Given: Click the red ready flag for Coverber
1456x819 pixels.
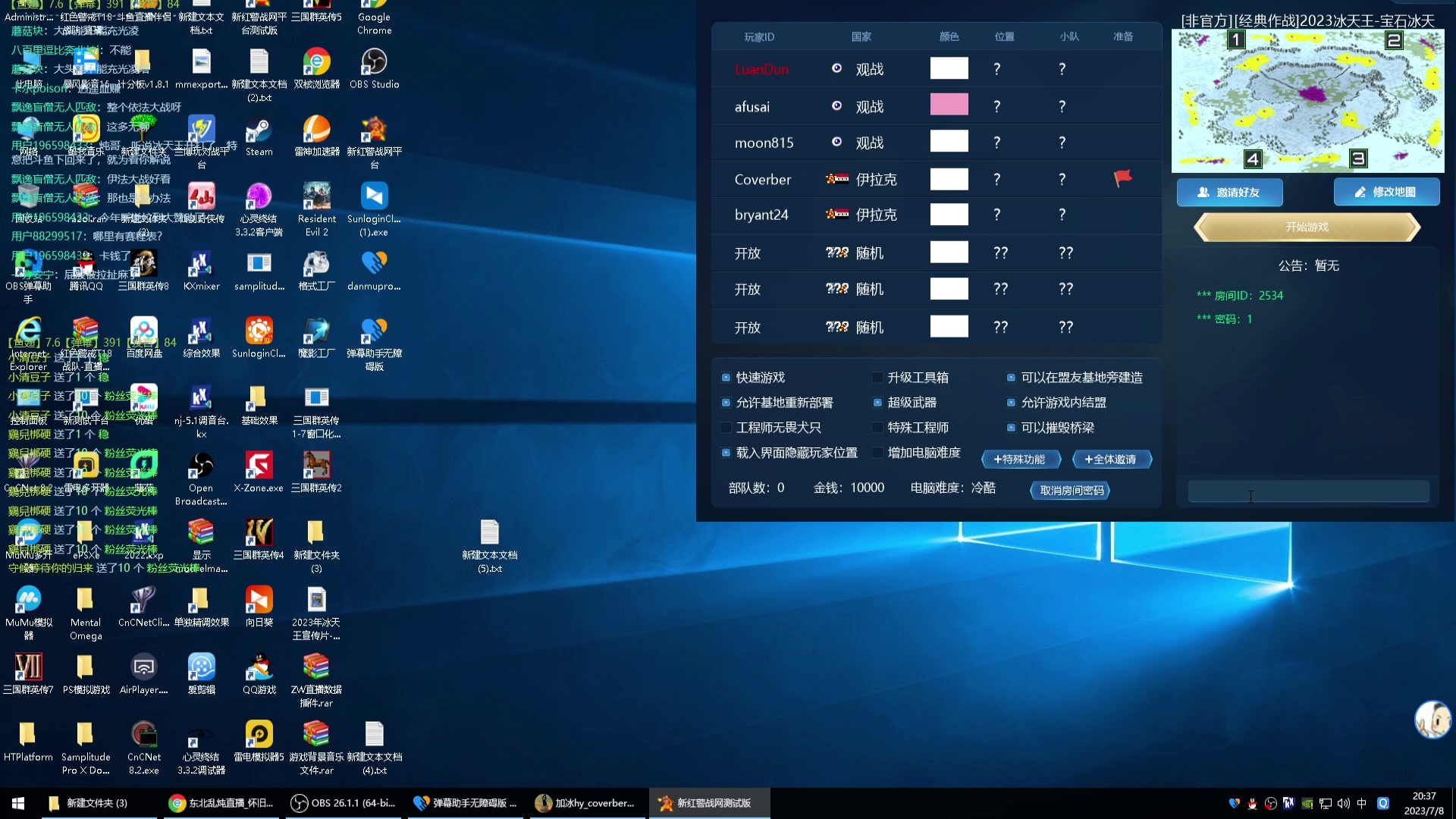Looking at the screenshot, I should pyautogui.click(x=1122, y=179).
